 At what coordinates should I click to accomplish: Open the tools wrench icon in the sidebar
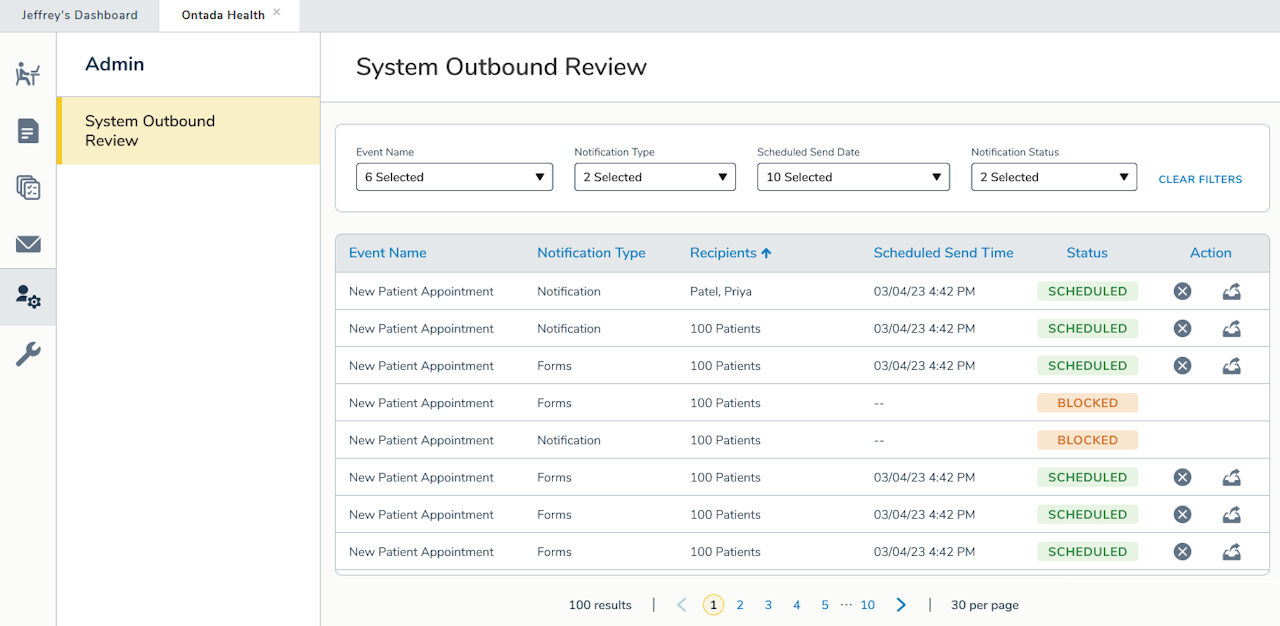pos(28,353)
